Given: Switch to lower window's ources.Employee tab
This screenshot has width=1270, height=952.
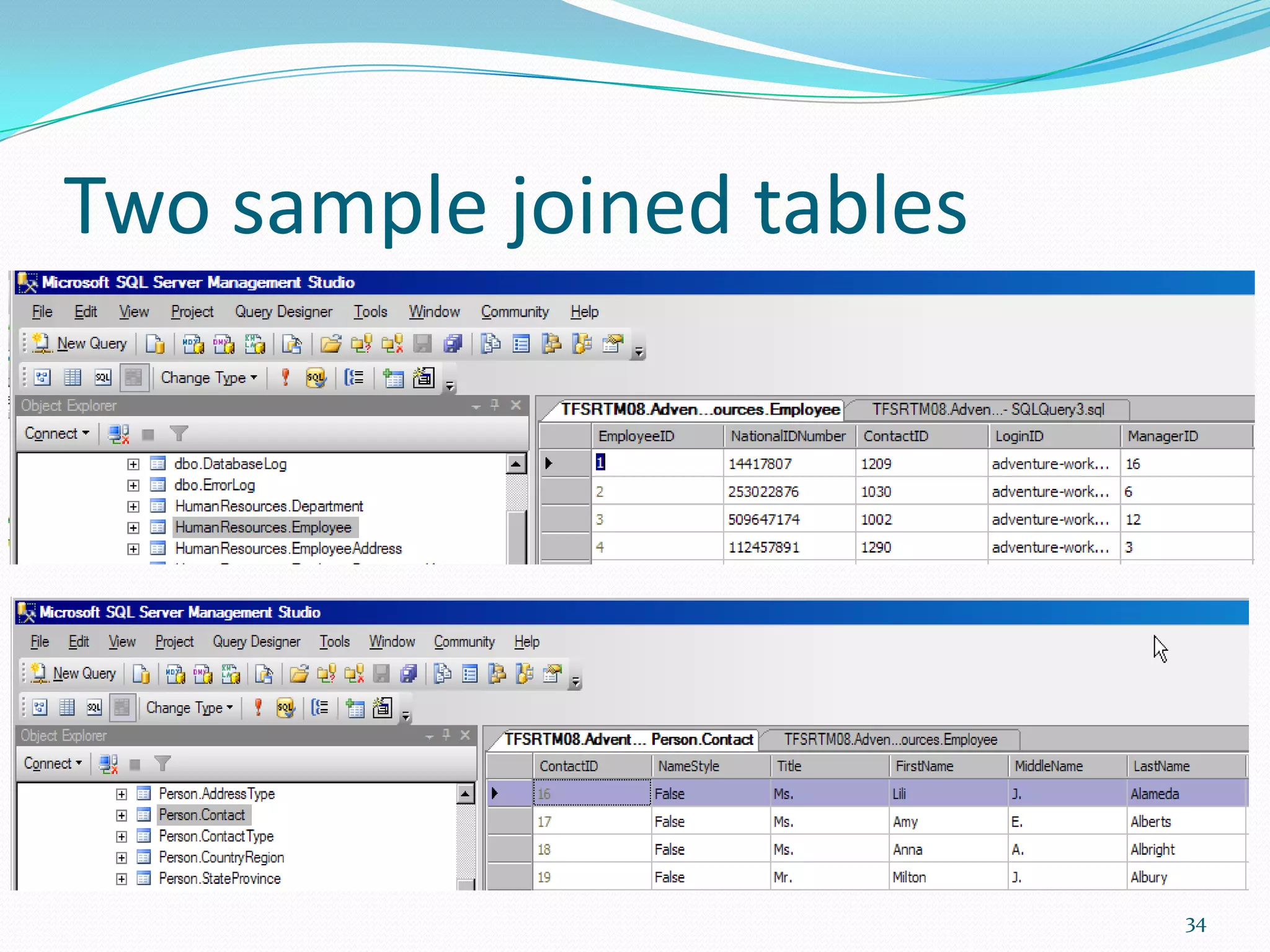Looking at the screenshot, I should tap(890, 739).
